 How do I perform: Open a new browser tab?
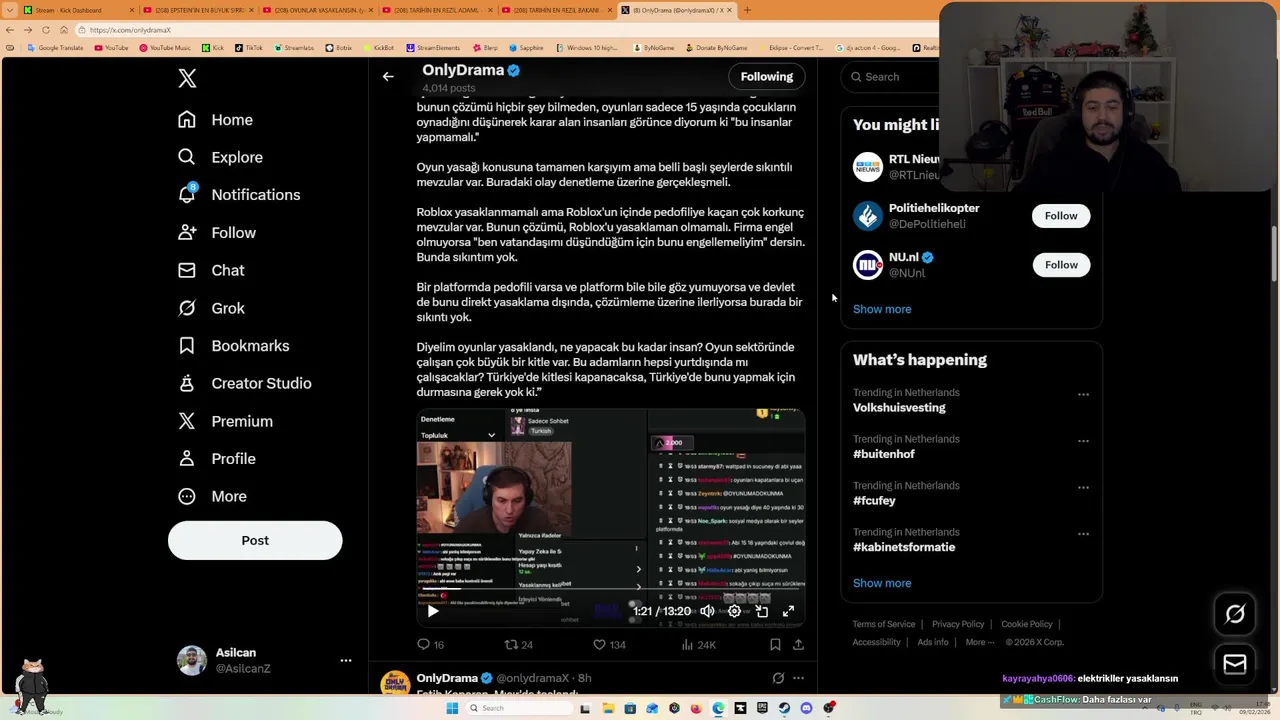pyautogui.click(x=747, y=10)
